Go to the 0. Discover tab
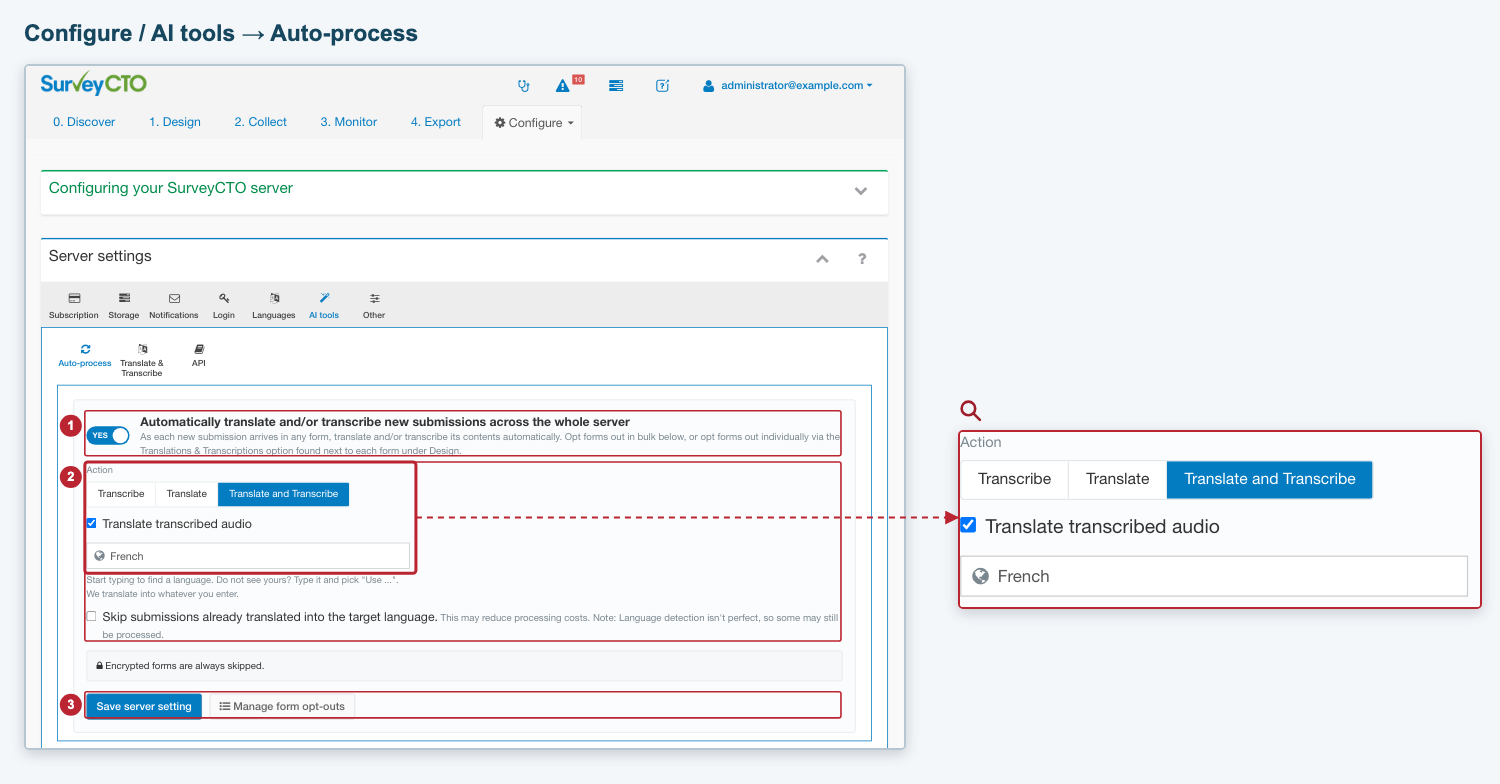1500x784 pixels. pyautogui.click(x=84, y=122)
